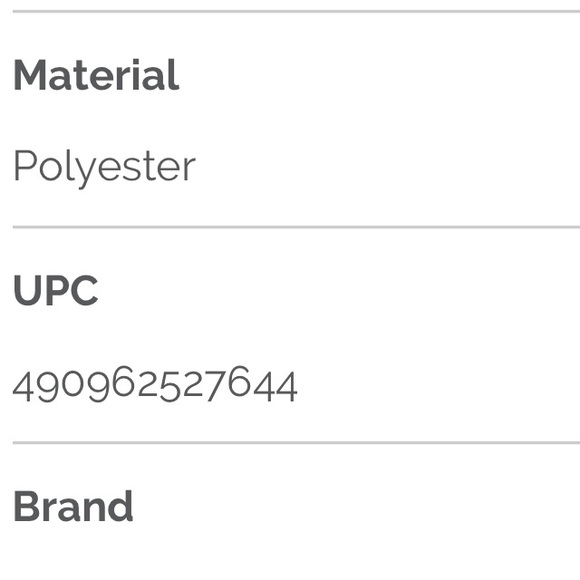Click the capital P in Polyester
580x580 pixels.
tap(24, 165)
